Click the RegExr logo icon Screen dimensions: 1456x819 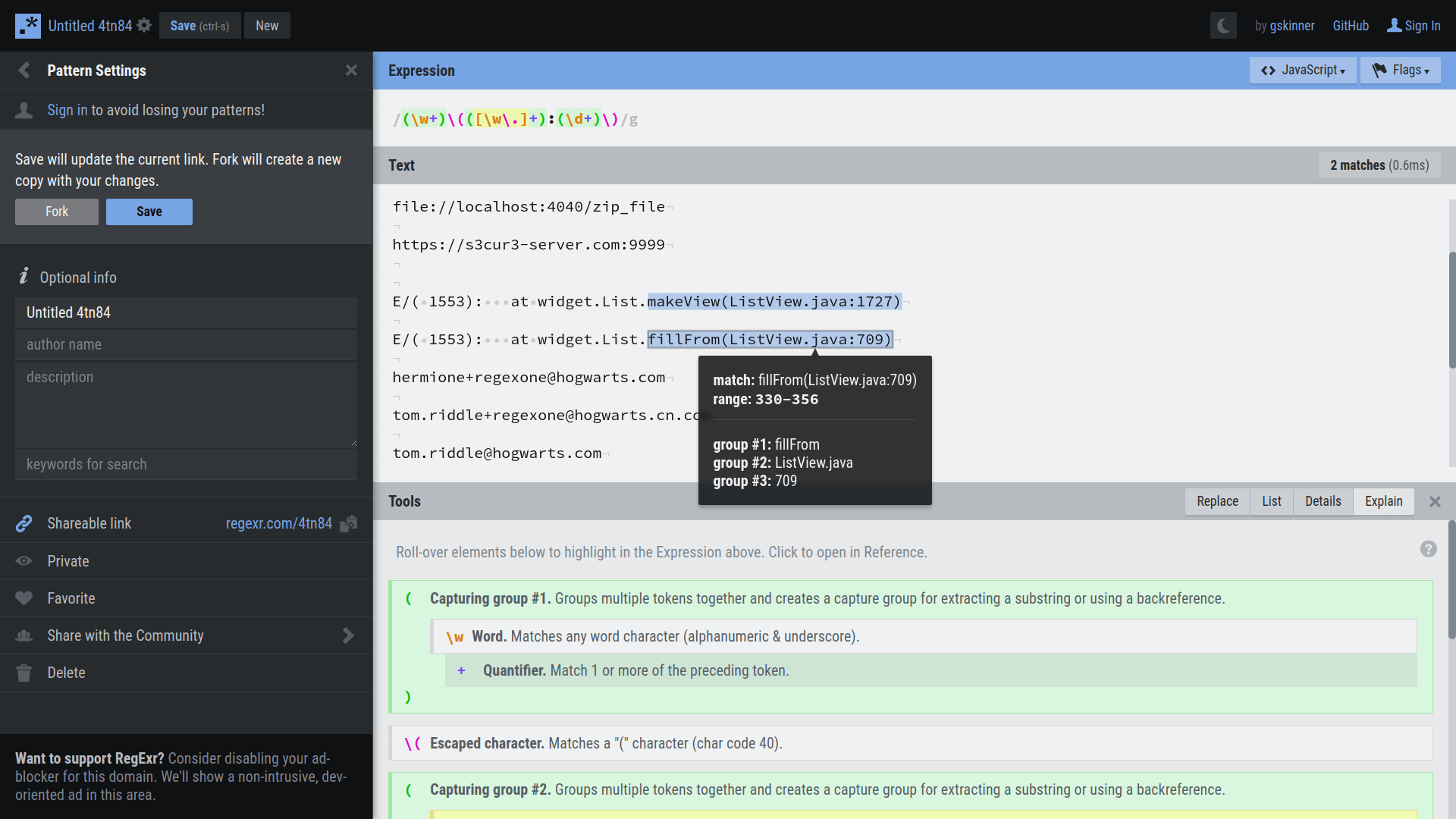click(x=28, y=26)
